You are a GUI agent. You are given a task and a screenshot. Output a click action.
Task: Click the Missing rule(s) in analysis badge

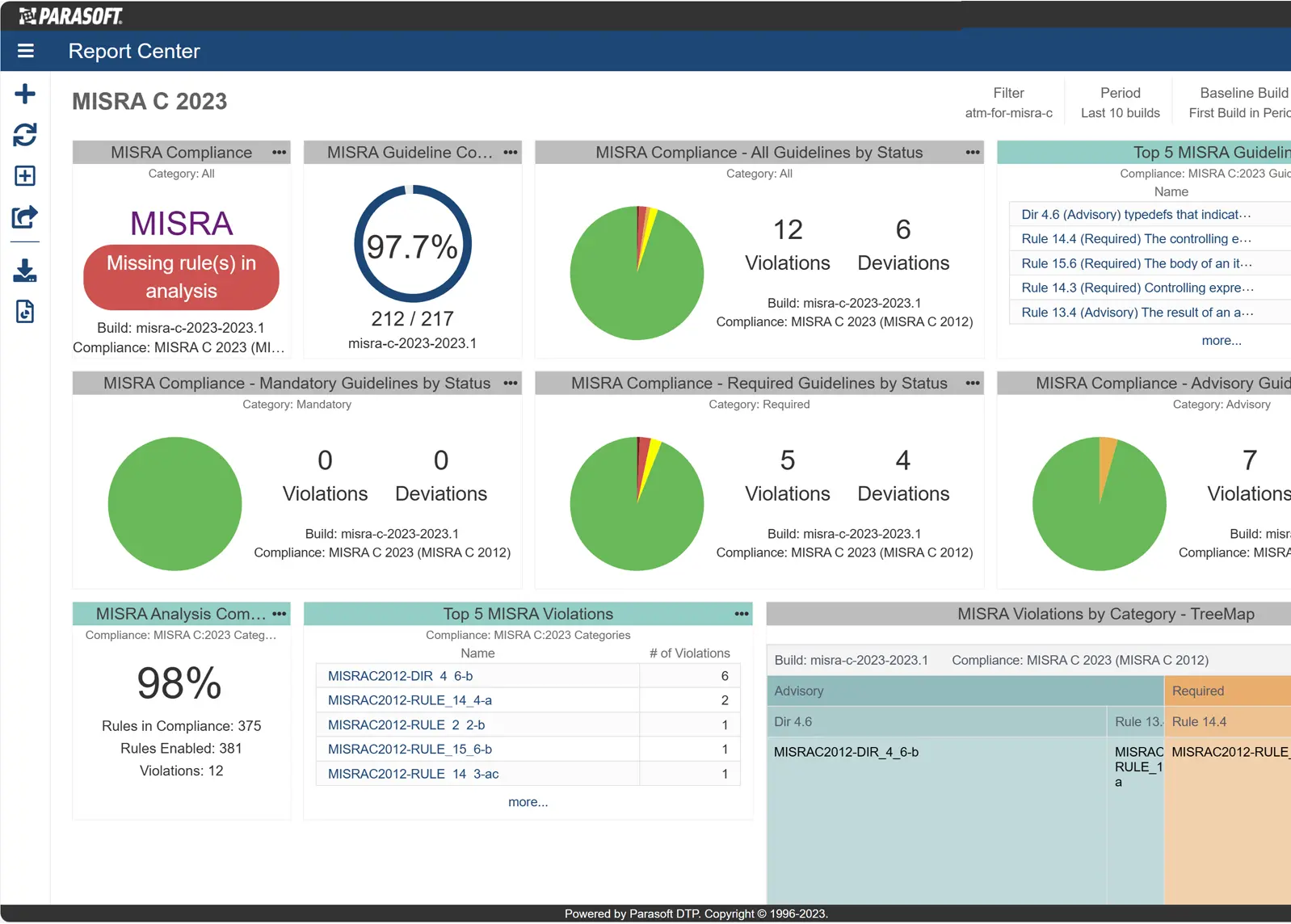pos(181,277)
